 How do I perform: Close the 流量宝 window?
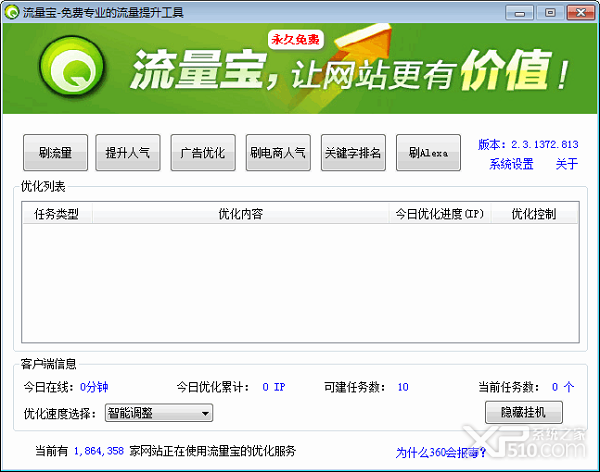pyautogui.click(x=580, y=13)
